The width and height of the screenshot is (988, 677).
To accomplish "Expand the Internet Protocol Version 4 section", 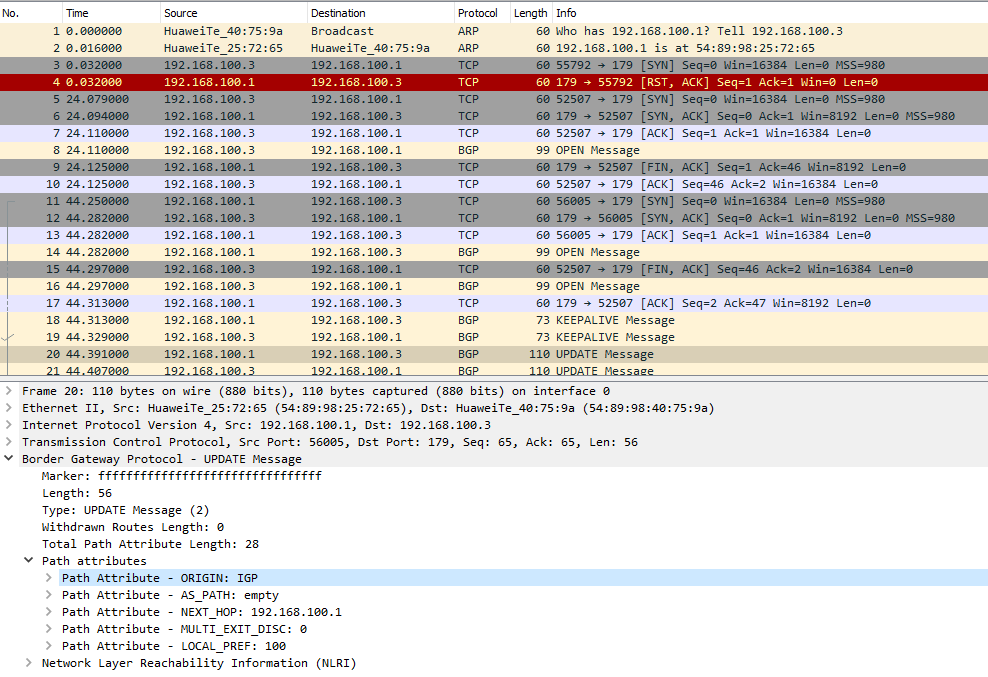I will point(9,425).
